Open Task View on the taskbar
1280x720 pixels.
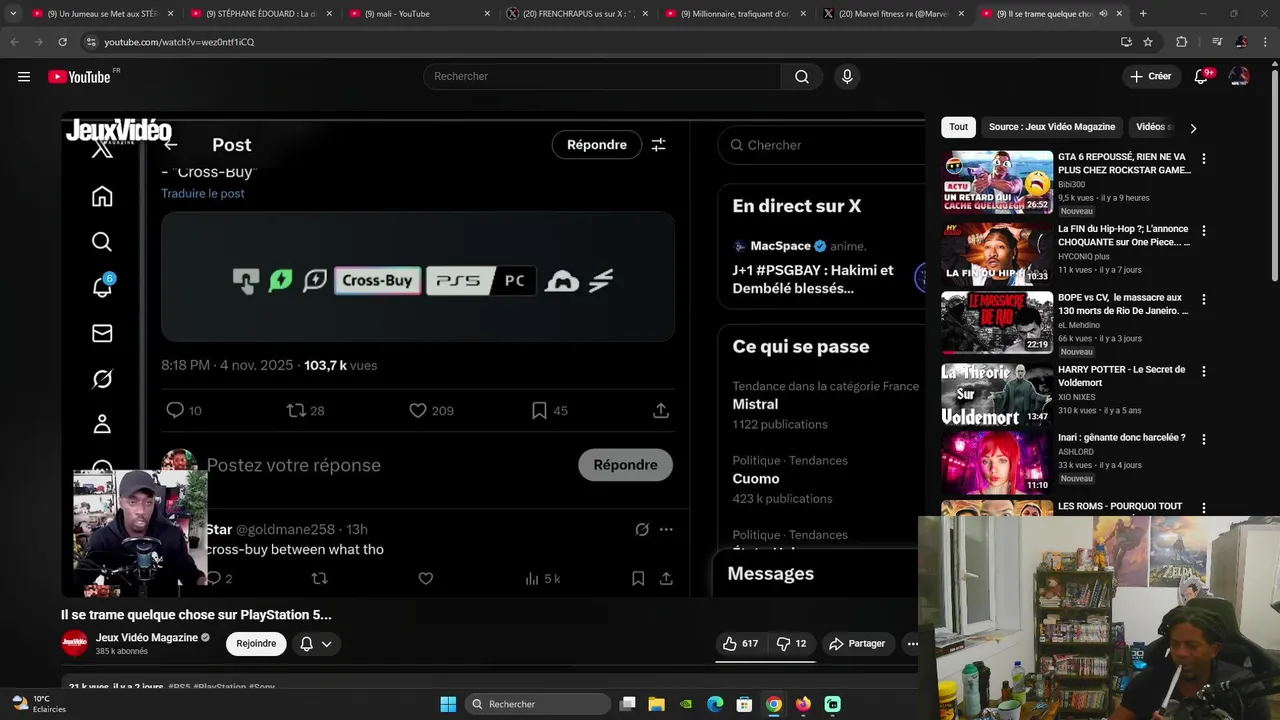(x=627, y=704)
